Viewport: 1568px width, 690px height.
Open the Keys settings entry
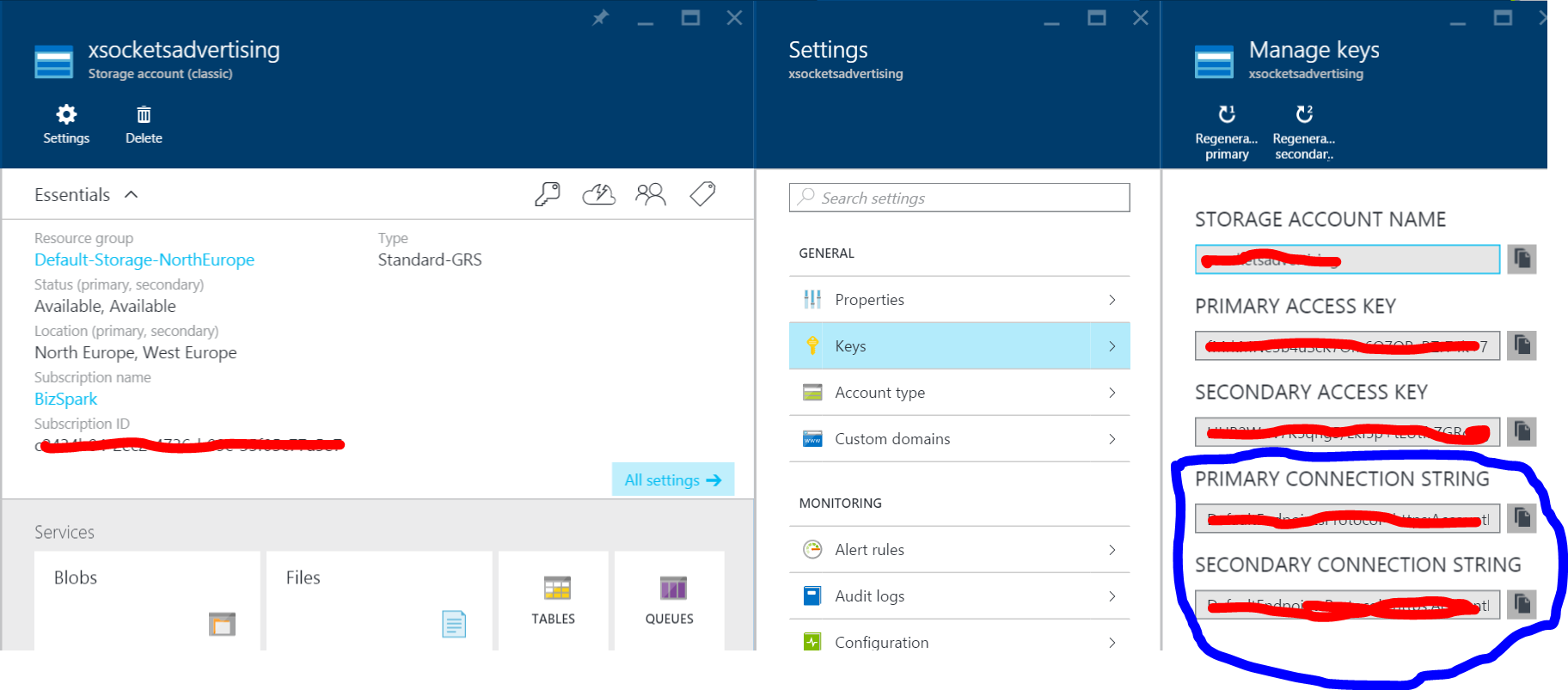pyautogui.click(x=959, y=346)
